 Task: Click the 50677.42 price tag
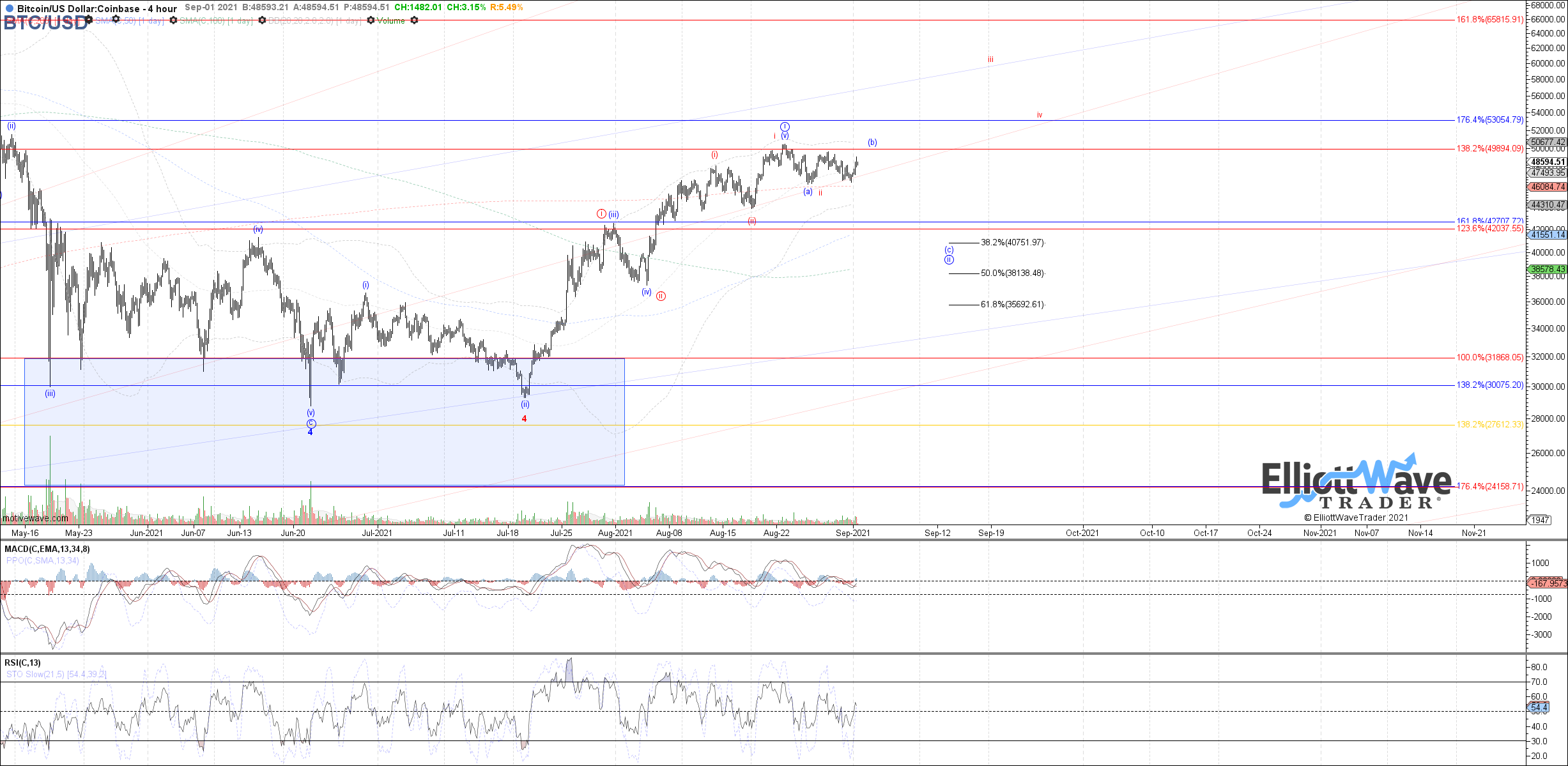click(1547, 142)
